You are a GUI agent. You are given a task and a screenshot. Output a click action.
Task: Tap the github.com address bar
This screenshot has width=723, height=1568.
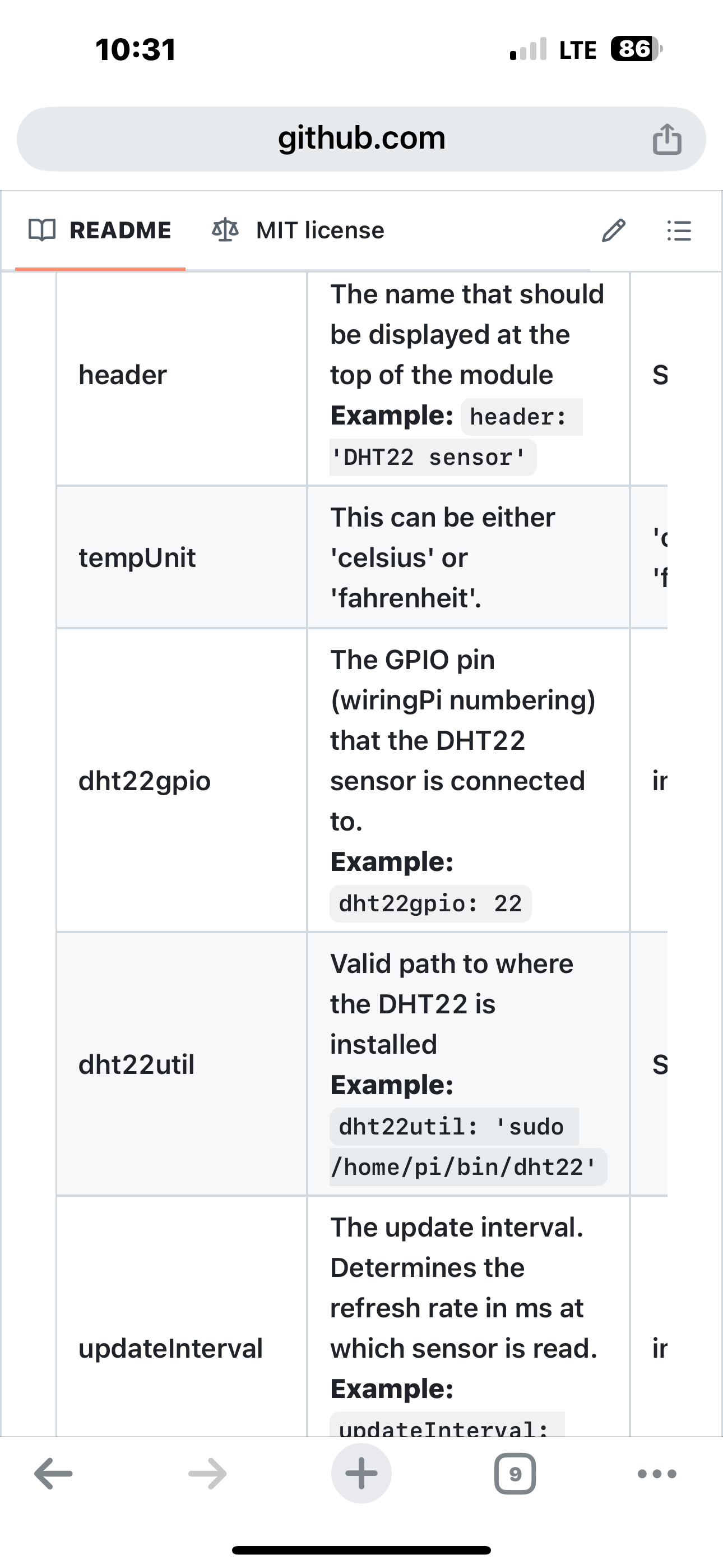(361, 139)
